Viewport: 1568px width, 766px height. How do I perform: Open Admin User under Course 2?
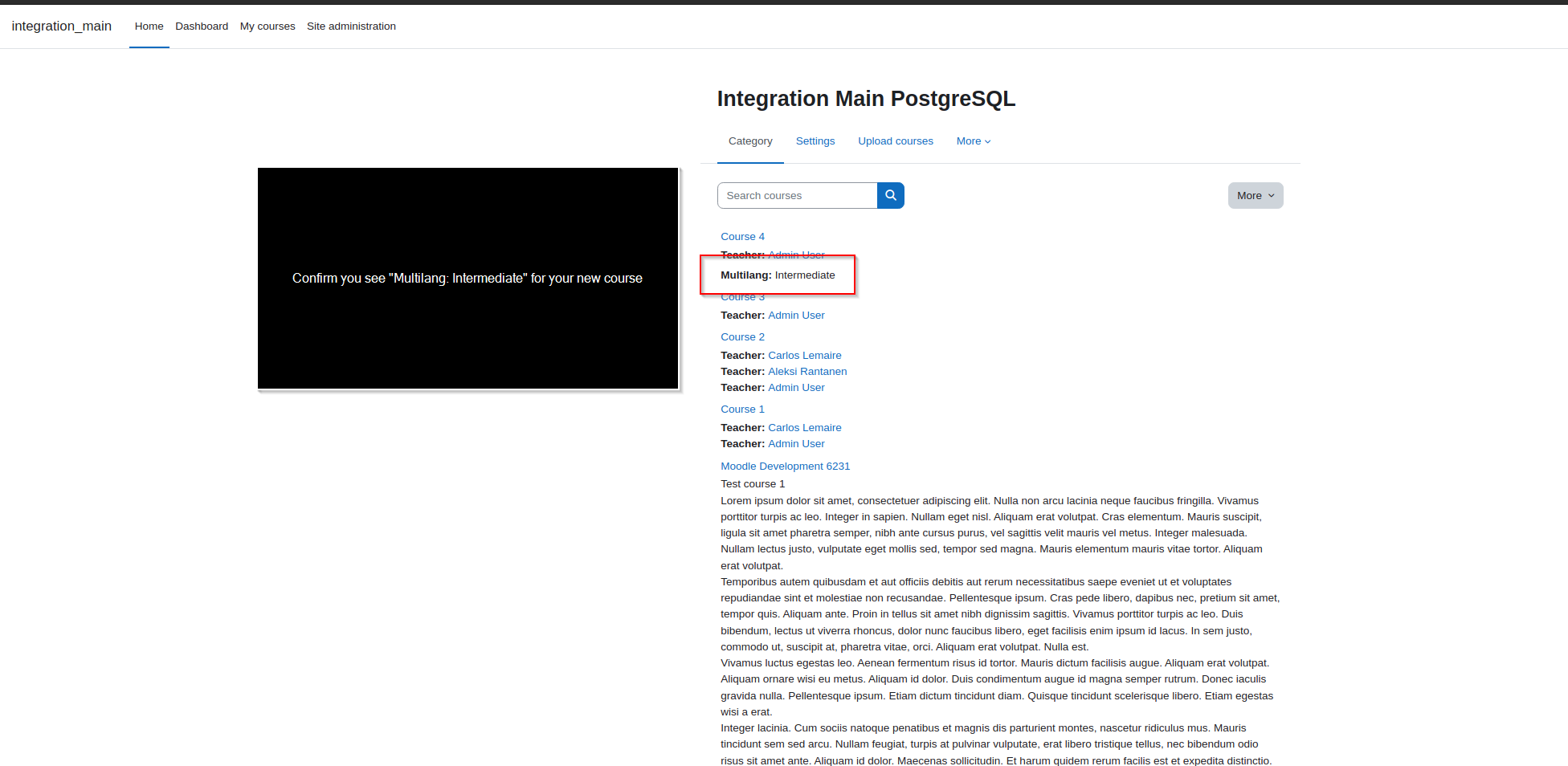(796, 388)
